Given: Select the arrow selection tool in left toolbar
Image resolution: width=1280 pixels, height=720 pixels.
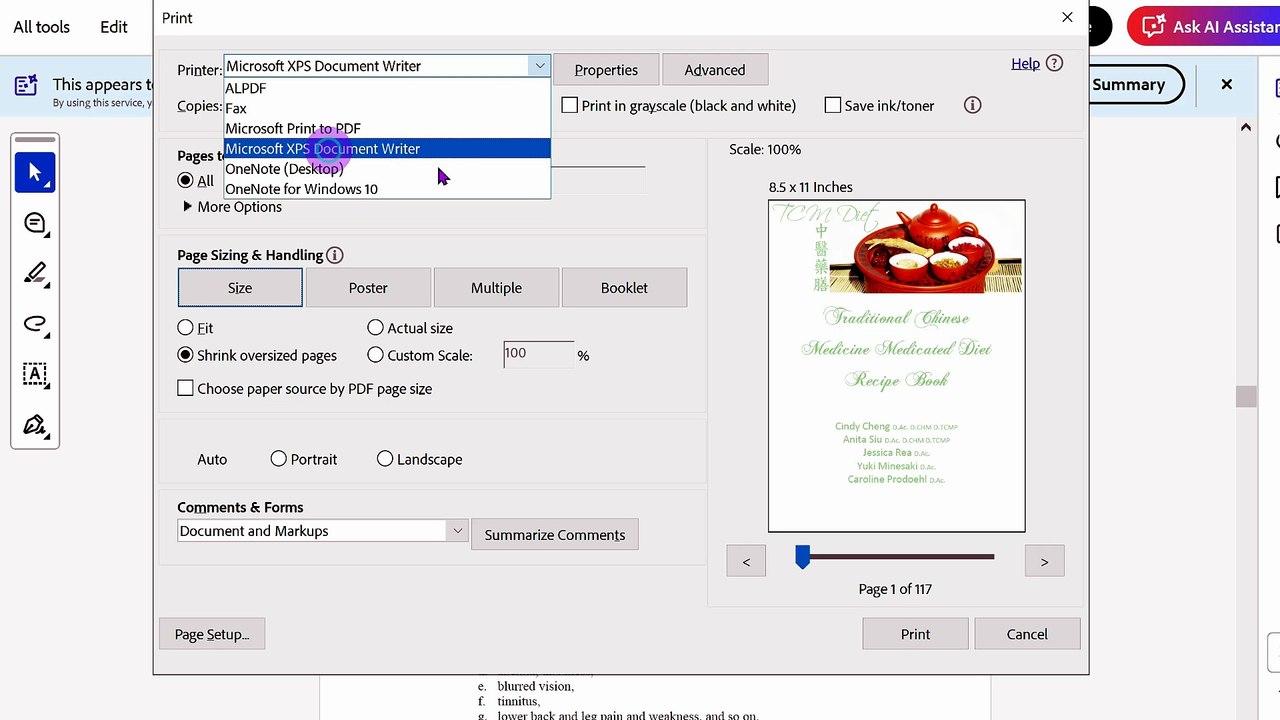Looking at the screenshot, I should pyautogui.click(x=35, y=172).
